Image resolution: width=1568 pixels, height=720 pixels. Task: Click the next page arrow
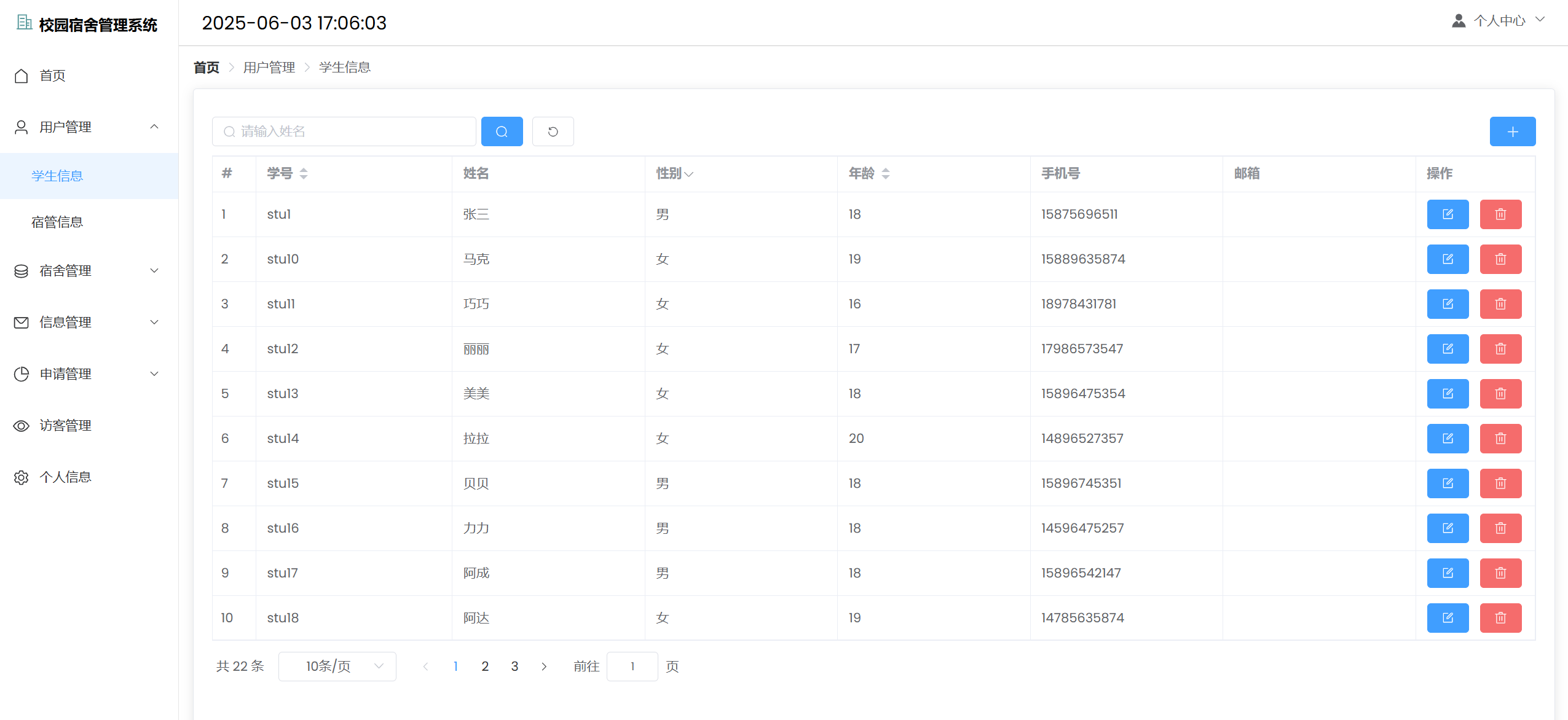pyautogui.click(x=544, y=667)
